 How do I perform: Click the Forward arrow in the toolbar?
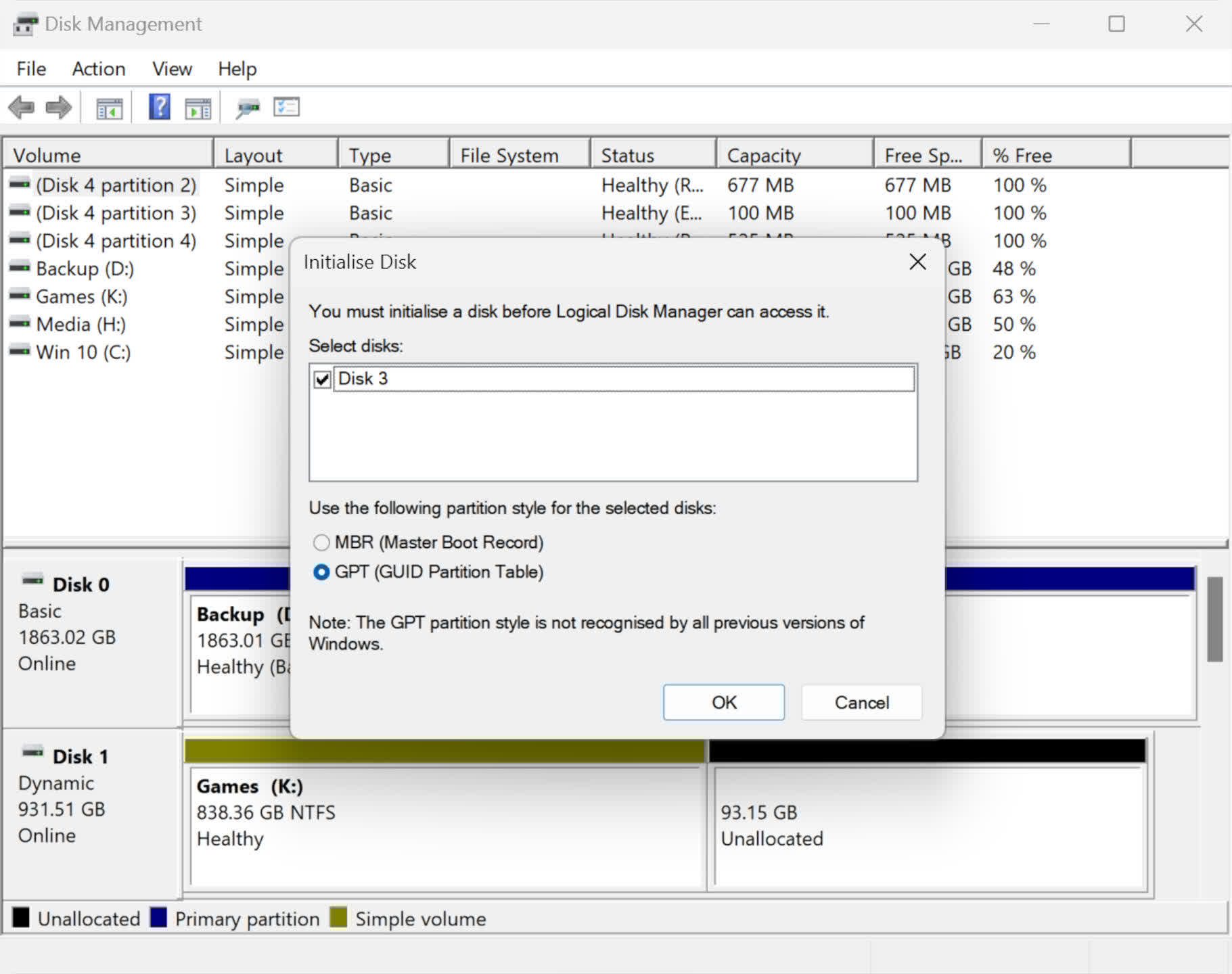pyautogui.click(x=58, y=108)
